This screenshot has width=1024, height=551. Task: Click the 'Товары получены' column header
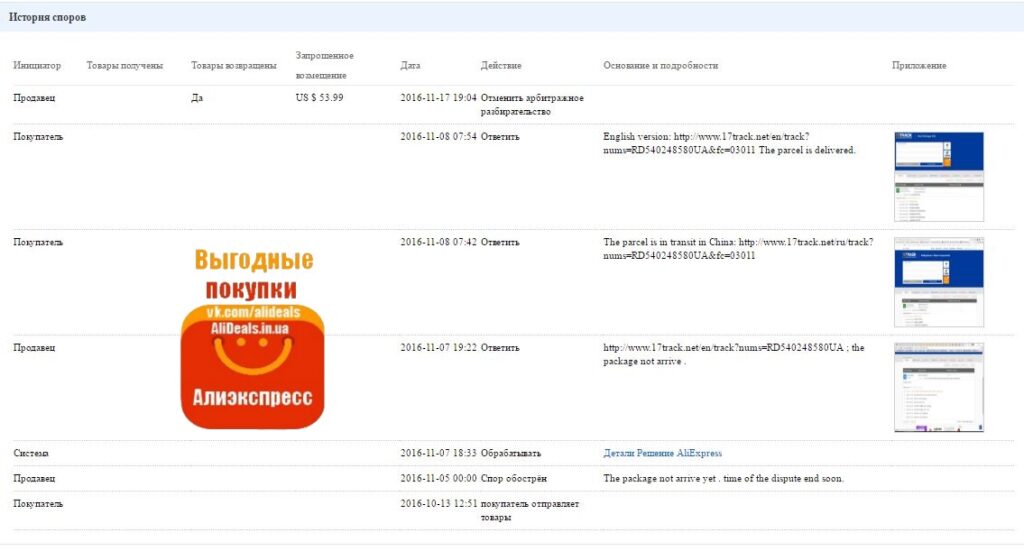tap(125, 65)
